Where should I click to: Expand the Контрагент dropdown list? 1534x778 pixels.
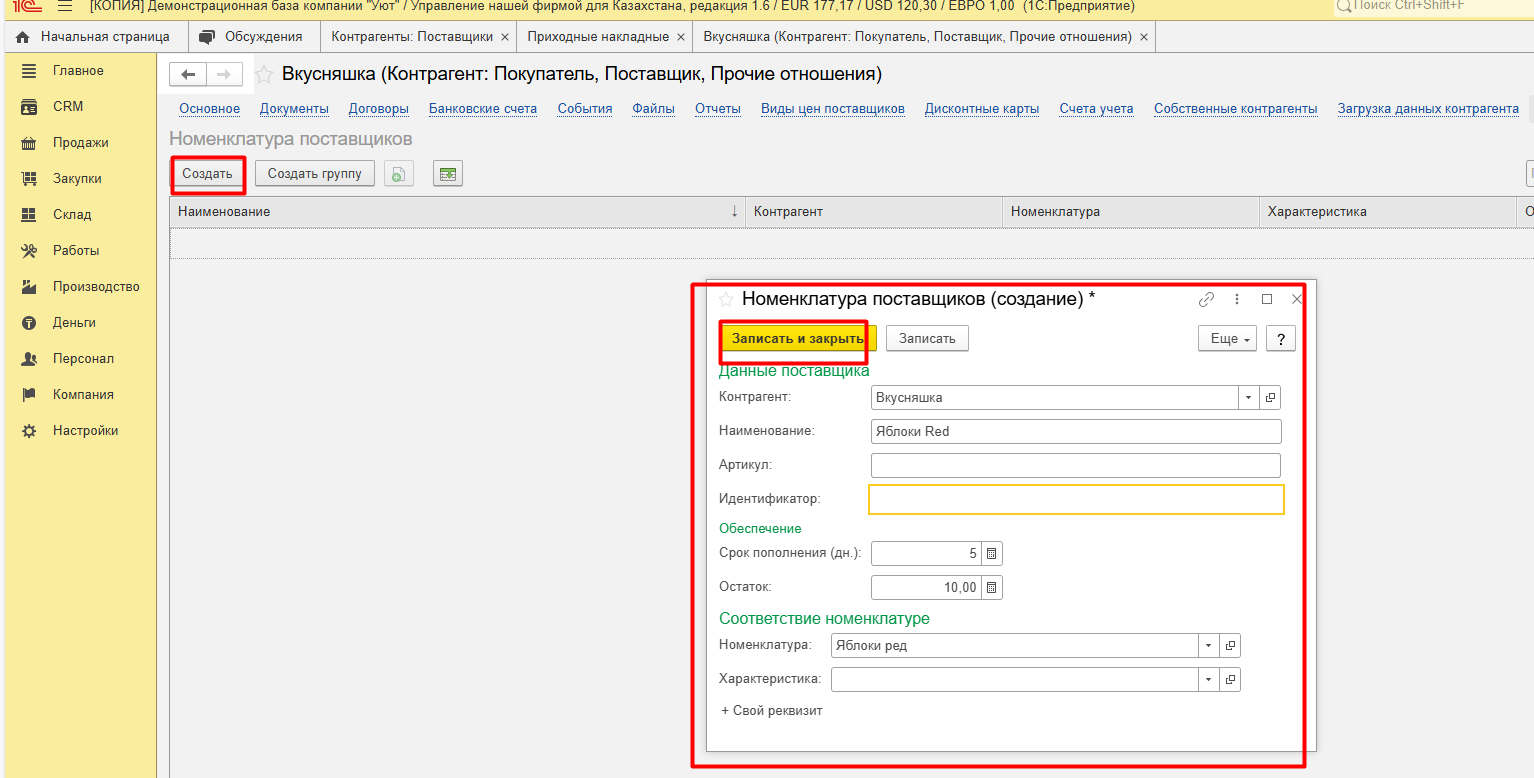point(1248,398)
